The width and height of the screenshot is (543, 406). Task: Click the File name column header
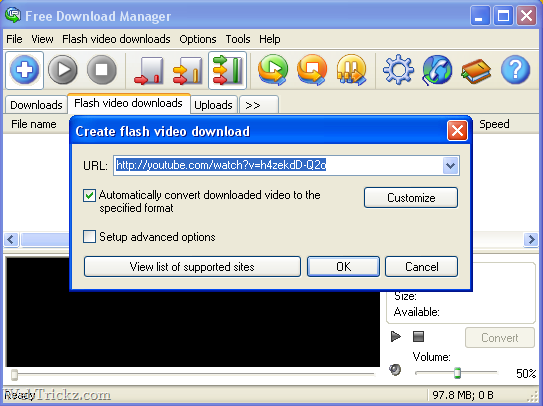point(34,124)
